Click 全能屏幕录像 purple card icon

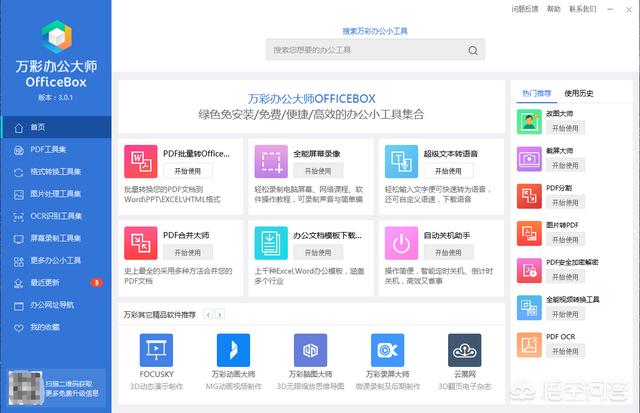pyautogui.click(x=271, y=161)
